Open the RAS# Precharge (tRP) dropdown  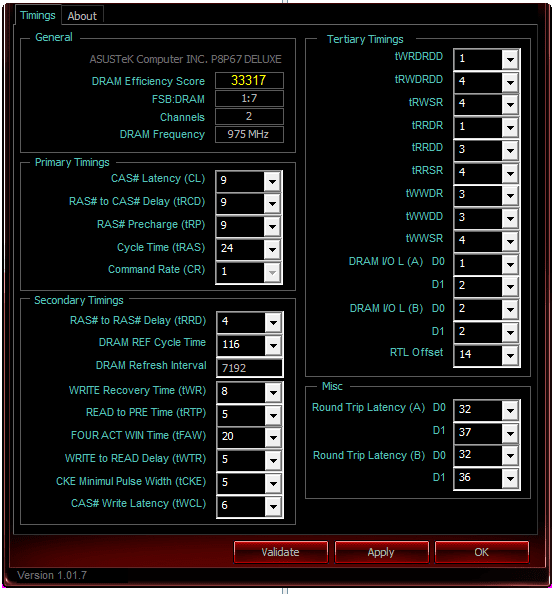pyautogui.click(x=272, y=226)
